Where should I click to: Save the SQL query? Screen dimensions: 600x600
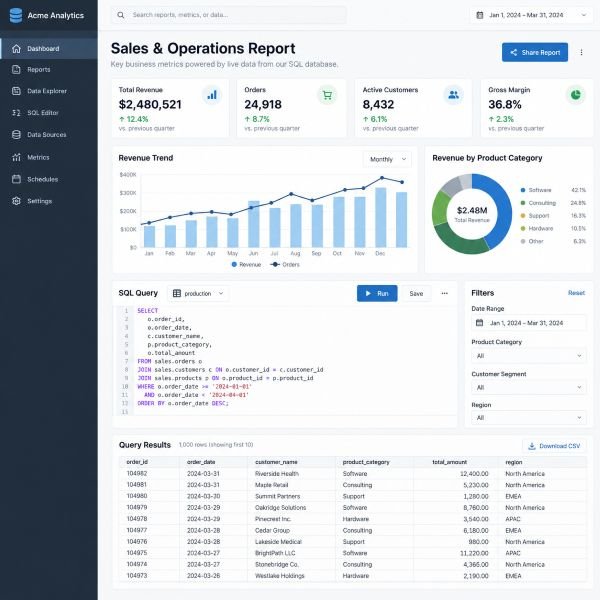(x=416, y=293)
